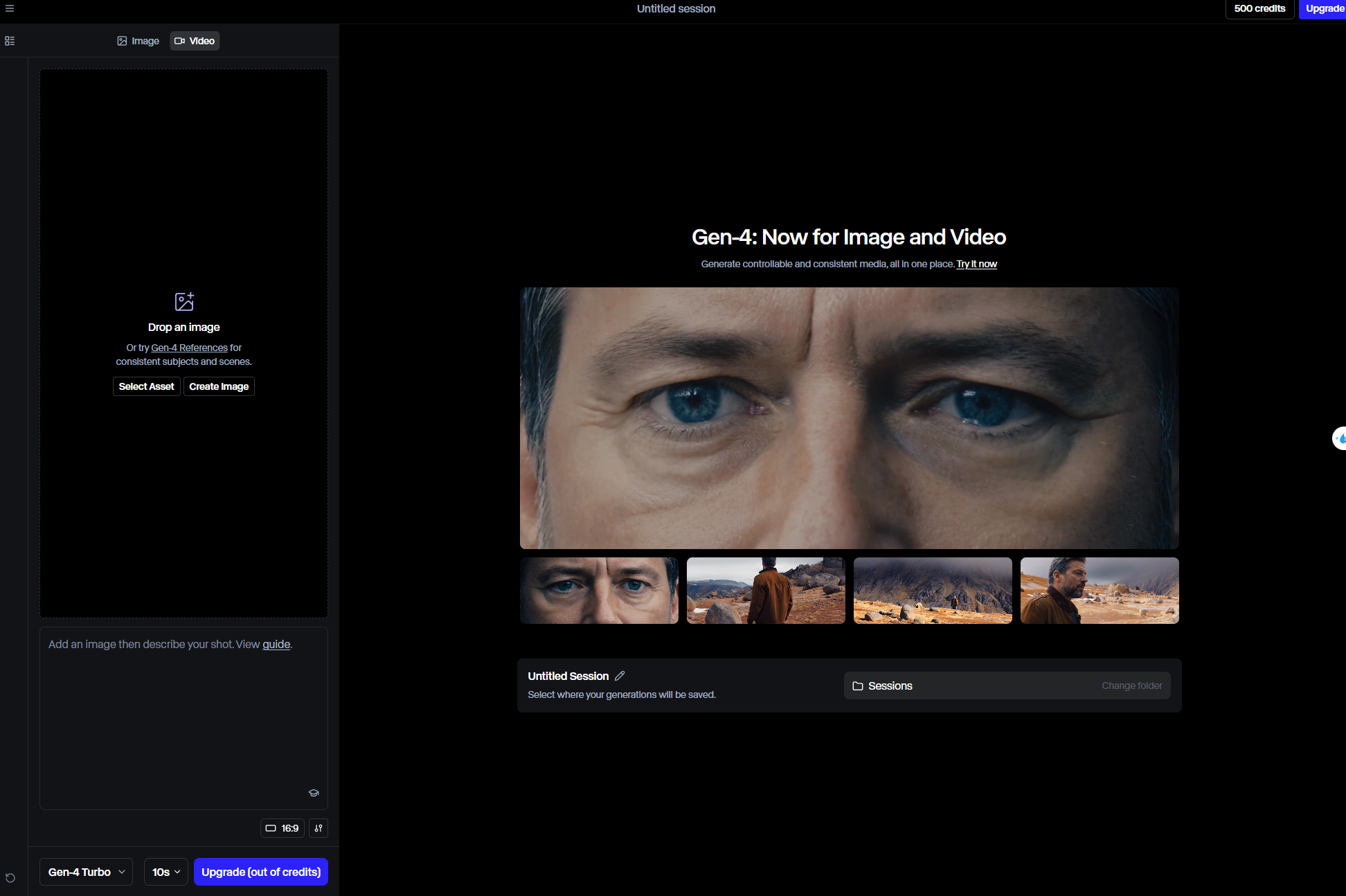Select the man-from-behind in rocks thumbnail
Viewport: 1346px width, 896px height.
766,591
